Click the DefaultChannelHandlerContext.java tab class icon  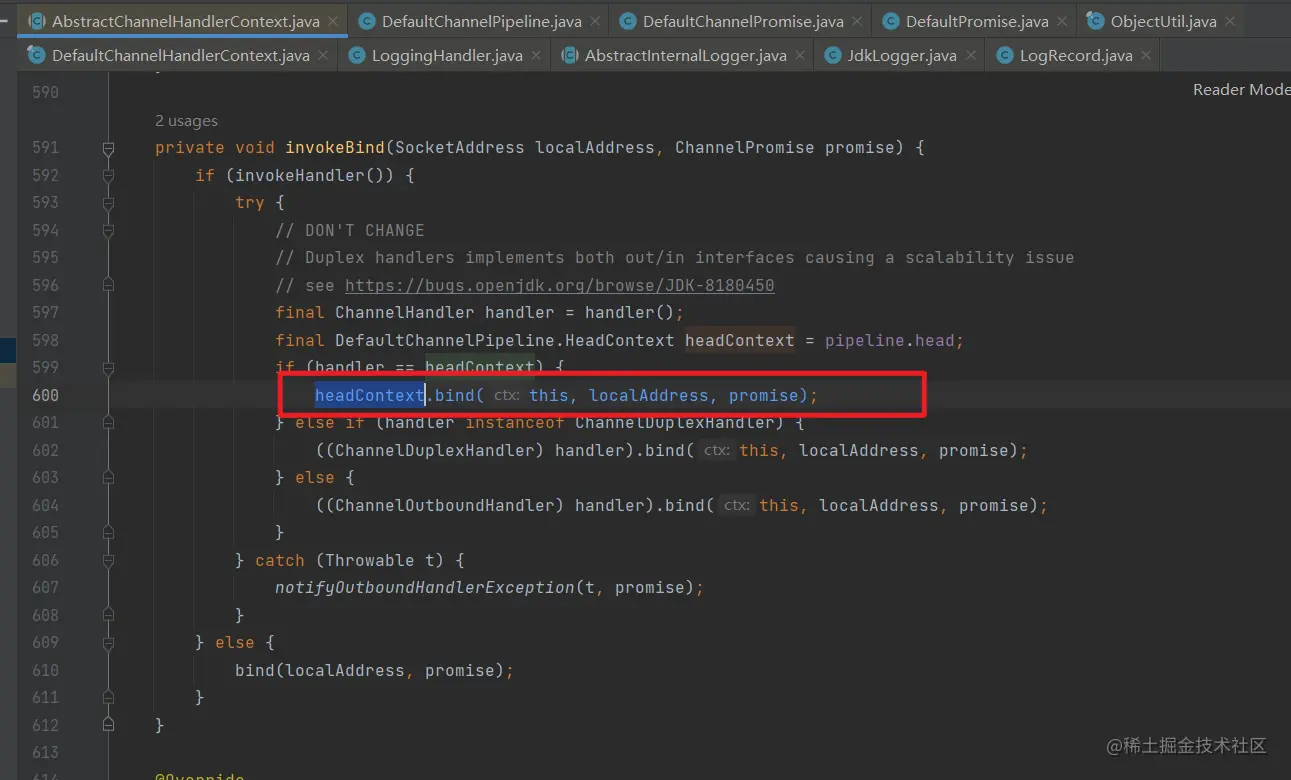(x=37, y=55)
